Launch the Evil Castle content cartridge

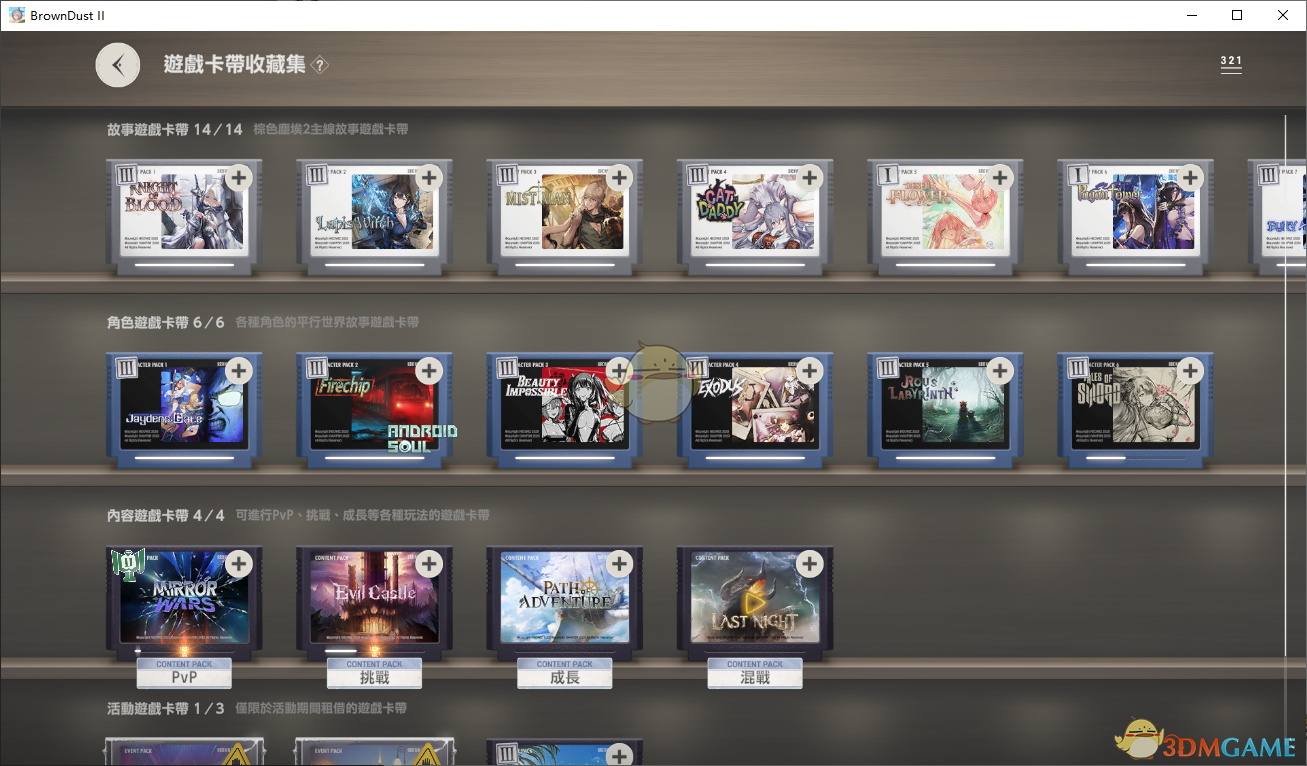[x=375, y=602]
